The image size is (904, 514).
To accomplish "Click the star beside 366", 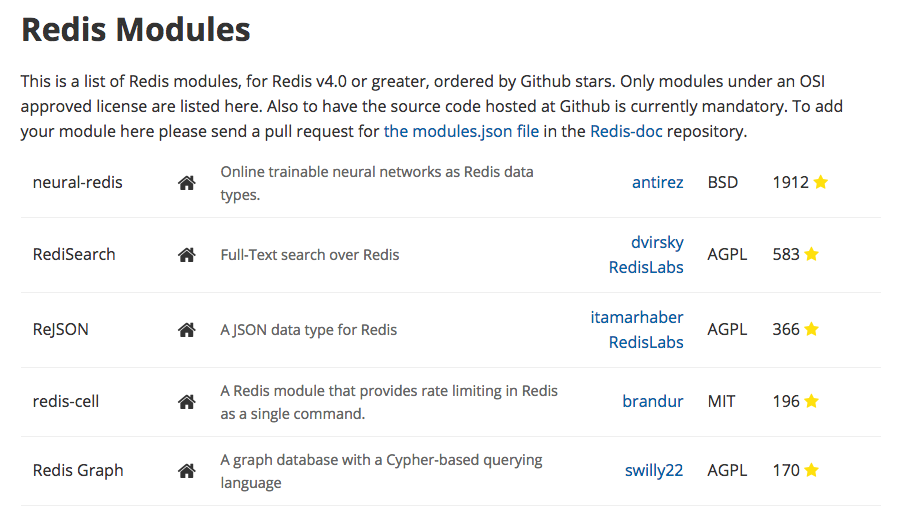I will (x=811, y=328).
